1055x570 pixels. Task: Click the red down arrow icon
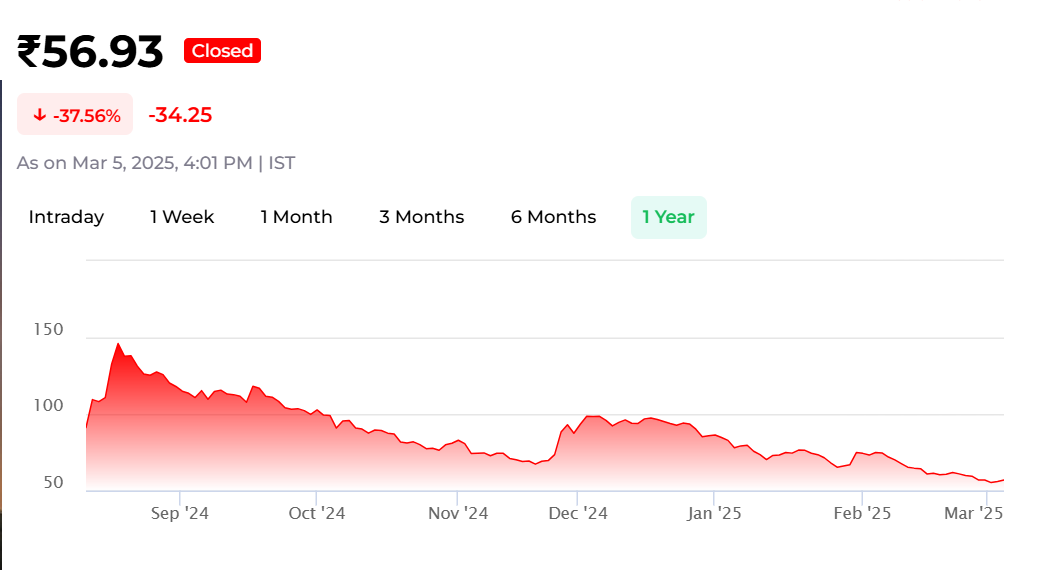(x=39, y=115)
